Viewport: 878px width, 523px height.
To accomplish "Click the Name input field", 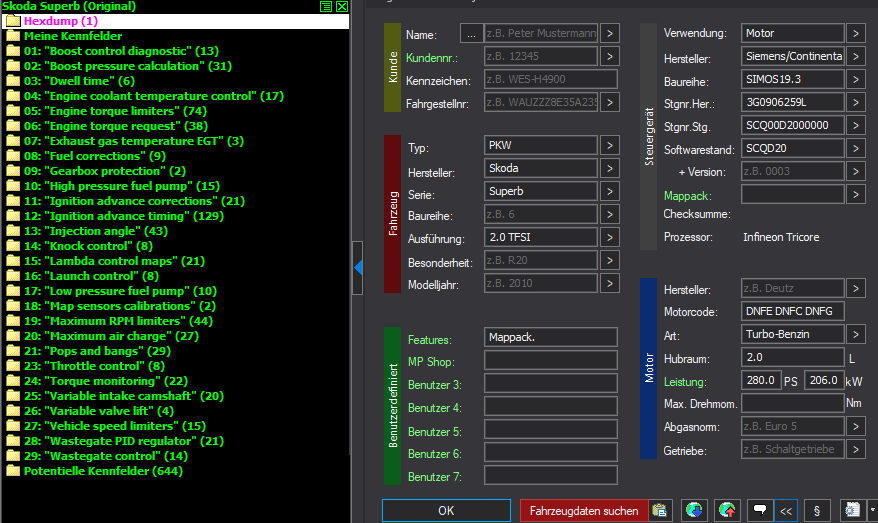I will point(541,34).
